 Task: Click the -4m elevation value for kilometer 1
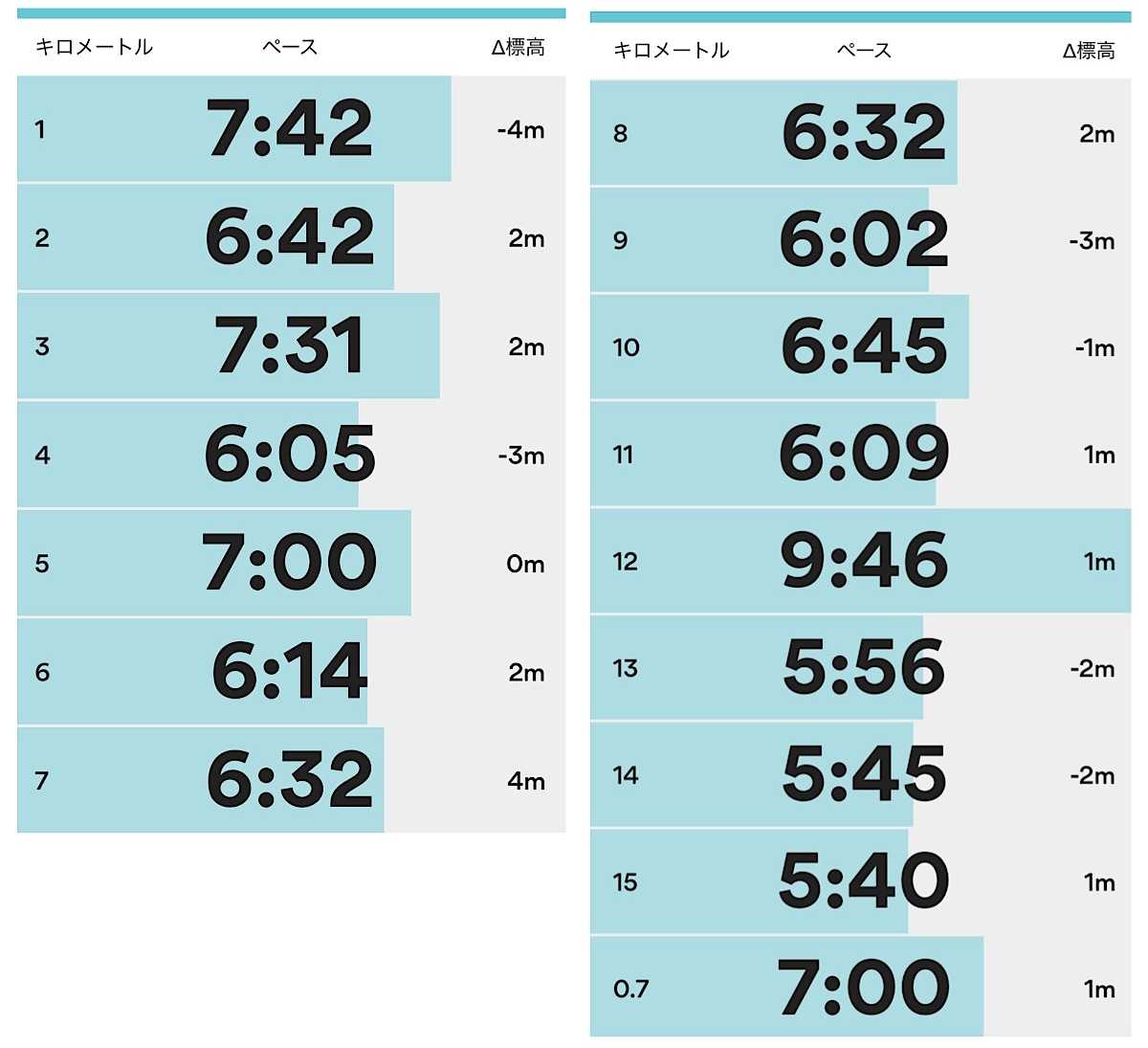(520, 129)
